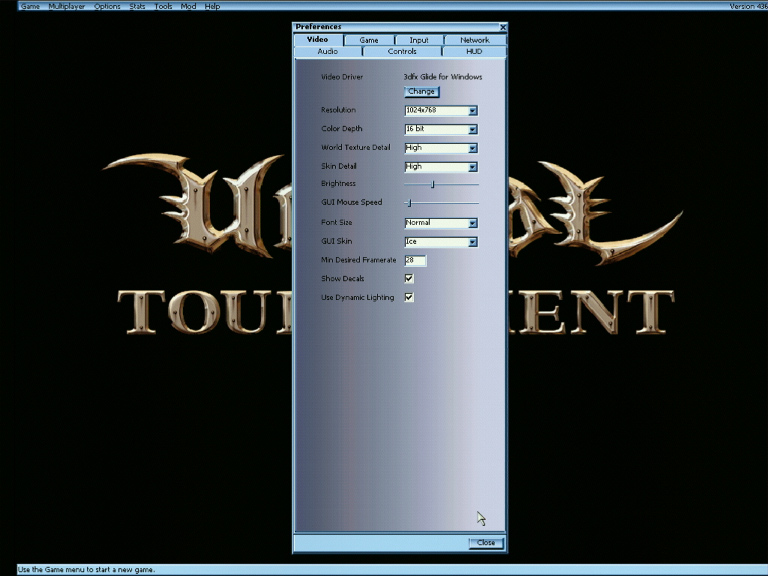Screen dimensions: 768x576
Task: Click the '3dfx Glide for Windows' driver text
Action: tap(443, 77)
